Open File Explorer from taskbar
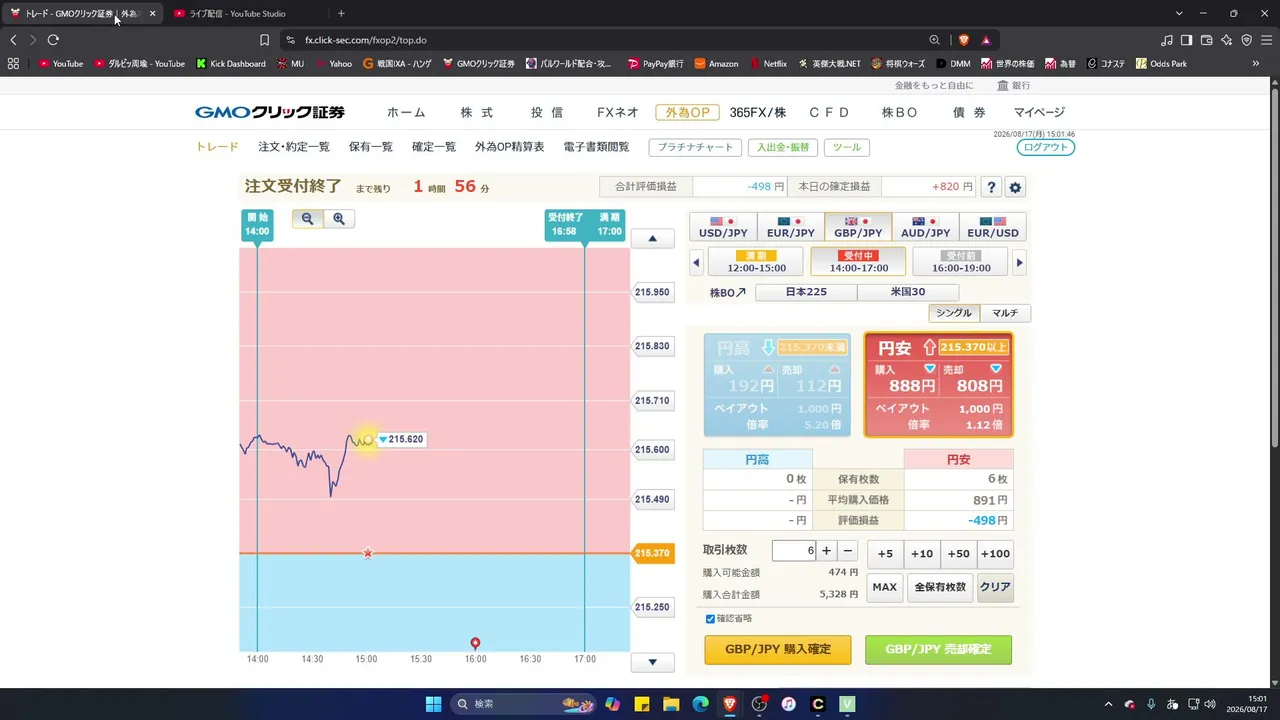 (x=671, y=704)
